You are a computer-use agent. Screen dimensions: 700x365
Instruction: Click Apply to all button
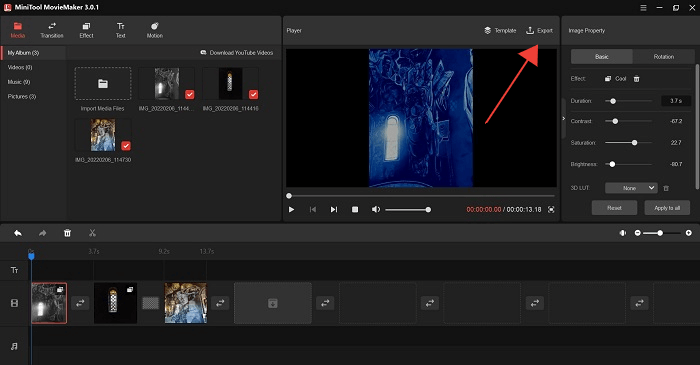coord(667,208)
